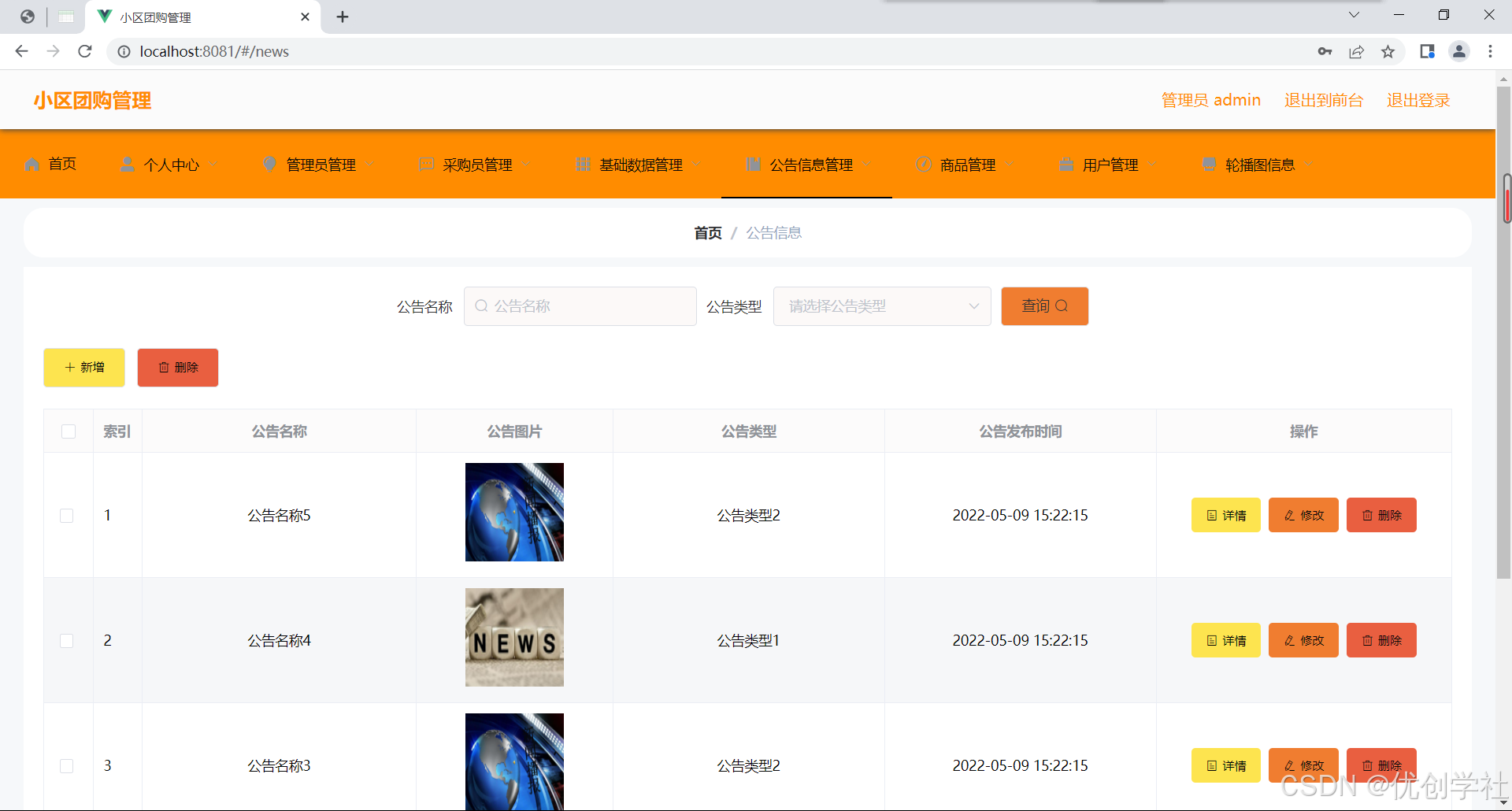This screenshot has width=1512, height=811.
Task: Open a new browser tab
Action: [x=343, y=17]
